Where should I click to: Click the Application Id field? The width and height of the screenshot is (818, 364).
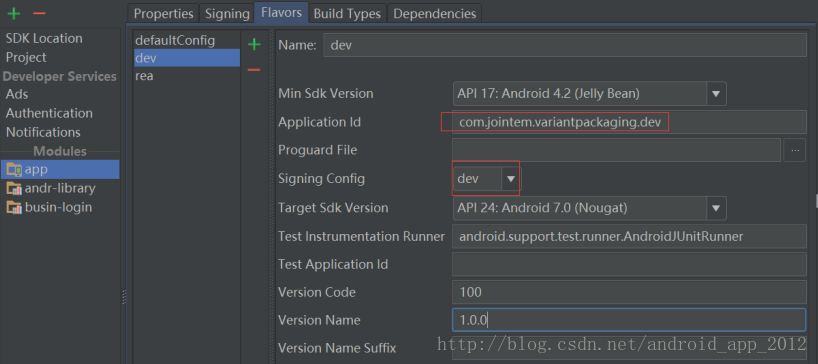[x=629, y=122]
